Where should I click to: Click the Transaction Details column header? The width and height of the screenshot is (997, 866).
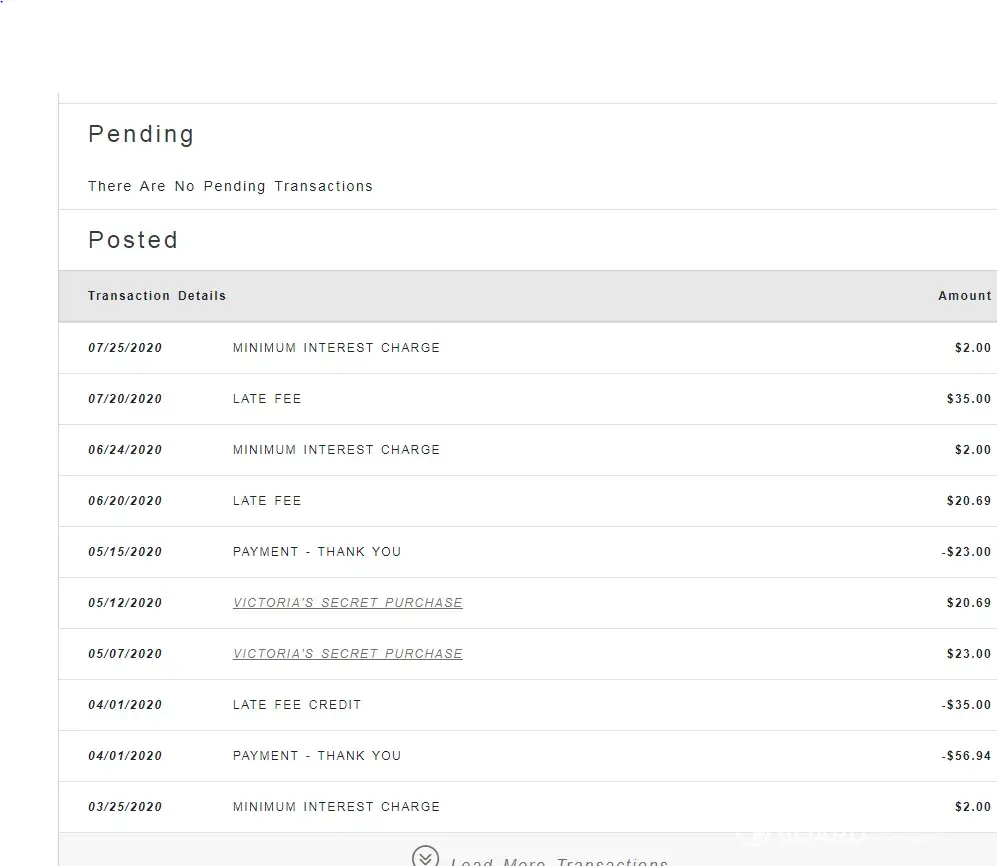(x=157, y=296)
